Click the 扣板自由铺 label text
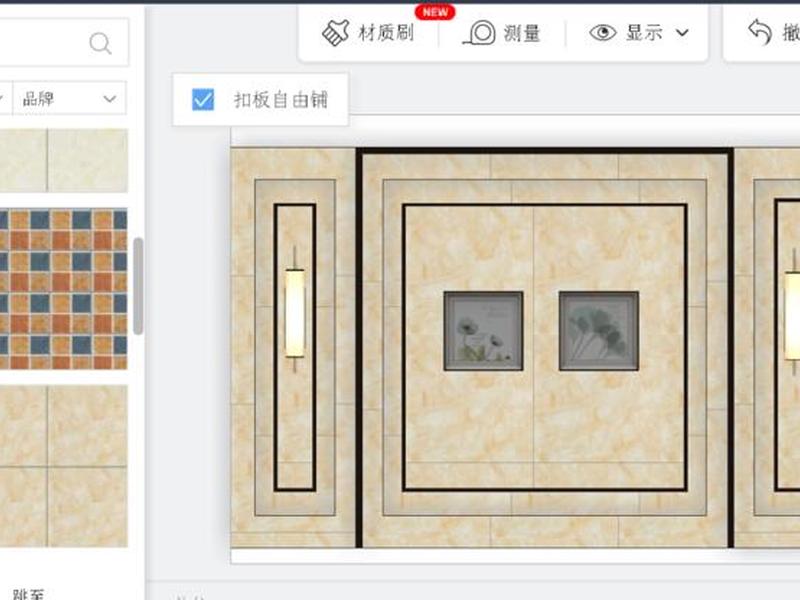 pyautogui.click(x=281, y=99)
